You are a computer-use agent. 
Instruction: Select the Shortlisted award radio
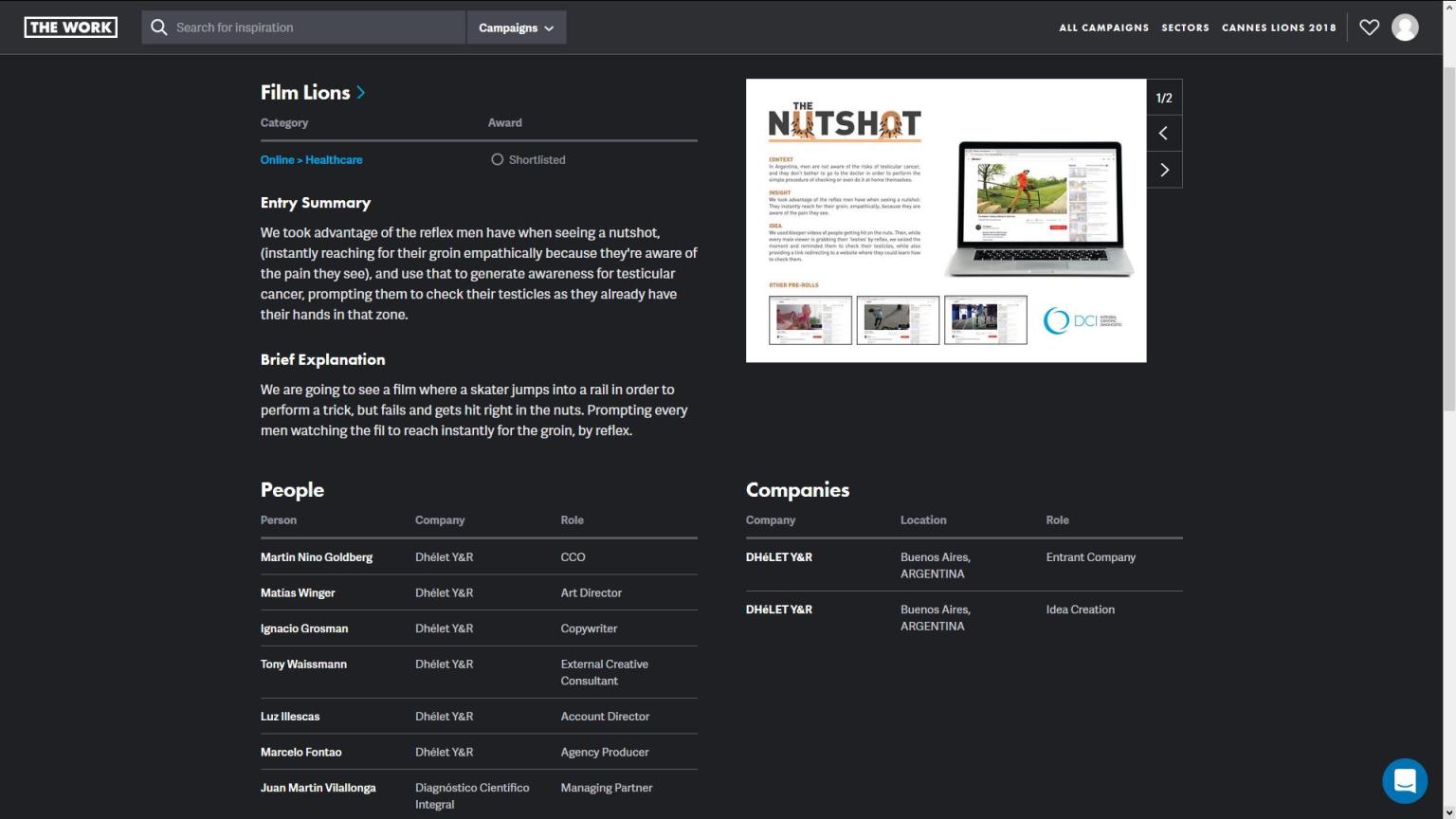point(497,160)
